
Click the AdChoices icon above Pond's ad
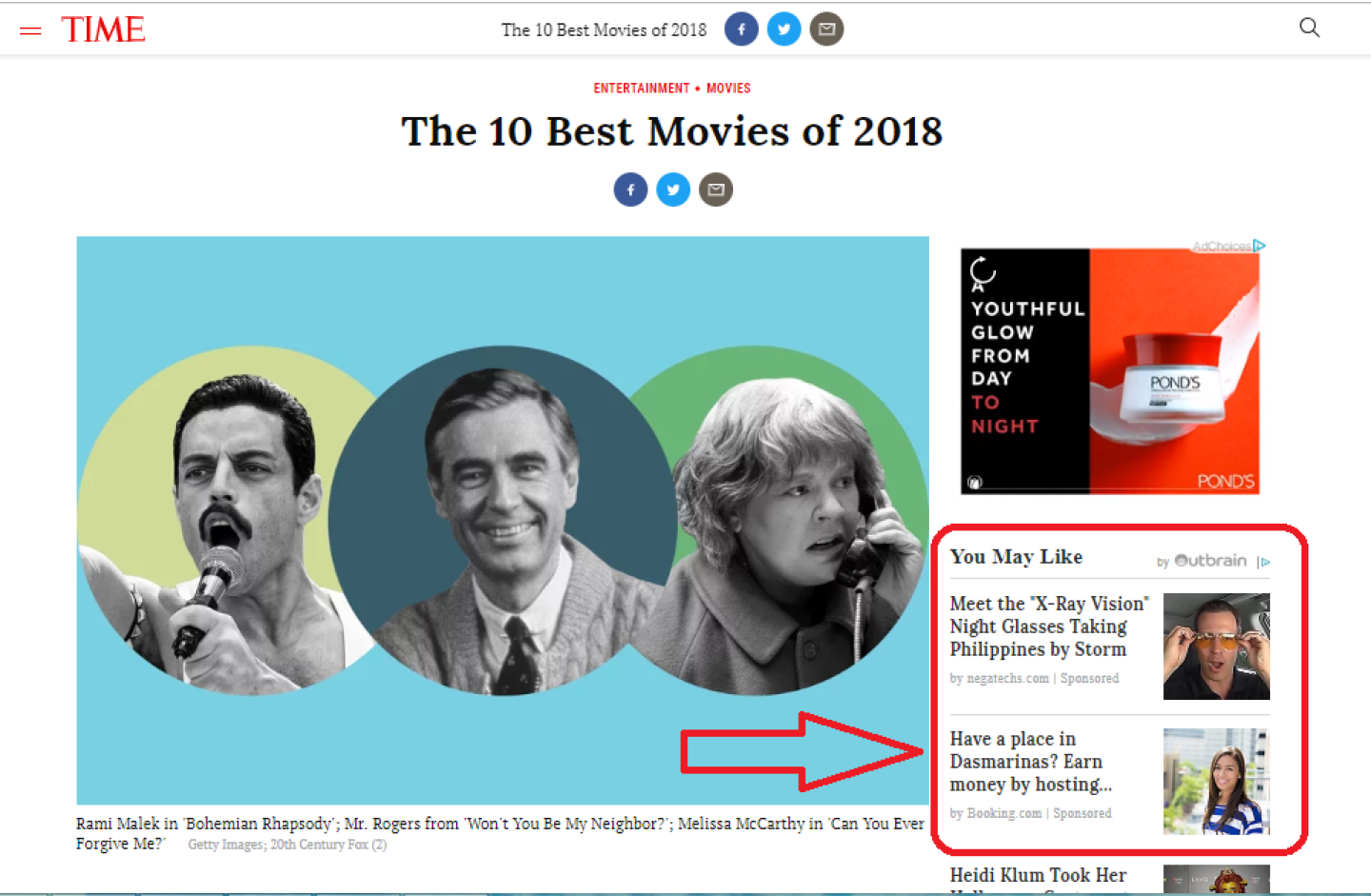pyautogui.click(x=1259, y=246)
